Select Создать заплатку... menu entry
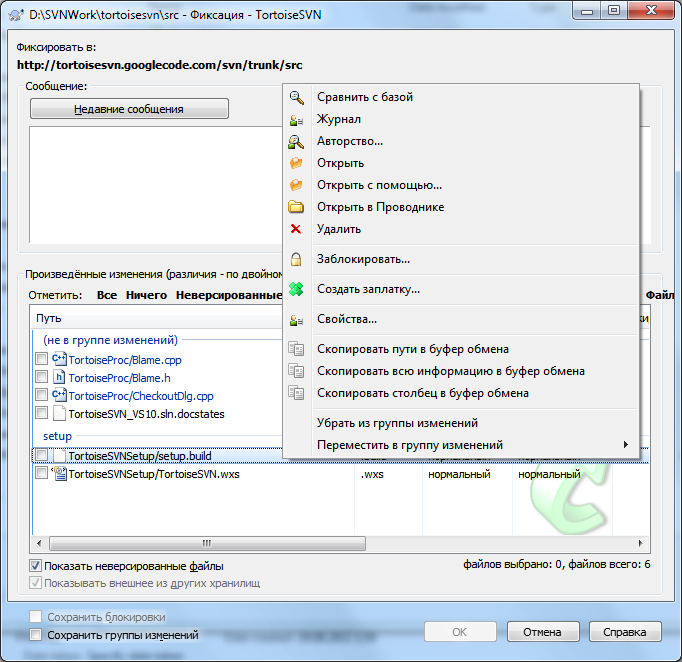 click(461, 289)
